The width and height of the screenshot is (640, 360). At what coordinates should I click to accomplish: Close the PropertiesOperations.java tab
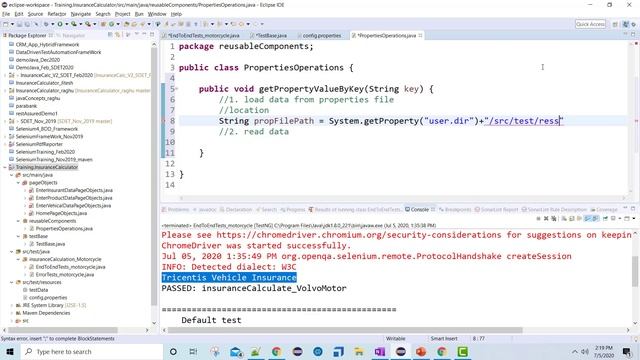point(420,36)
